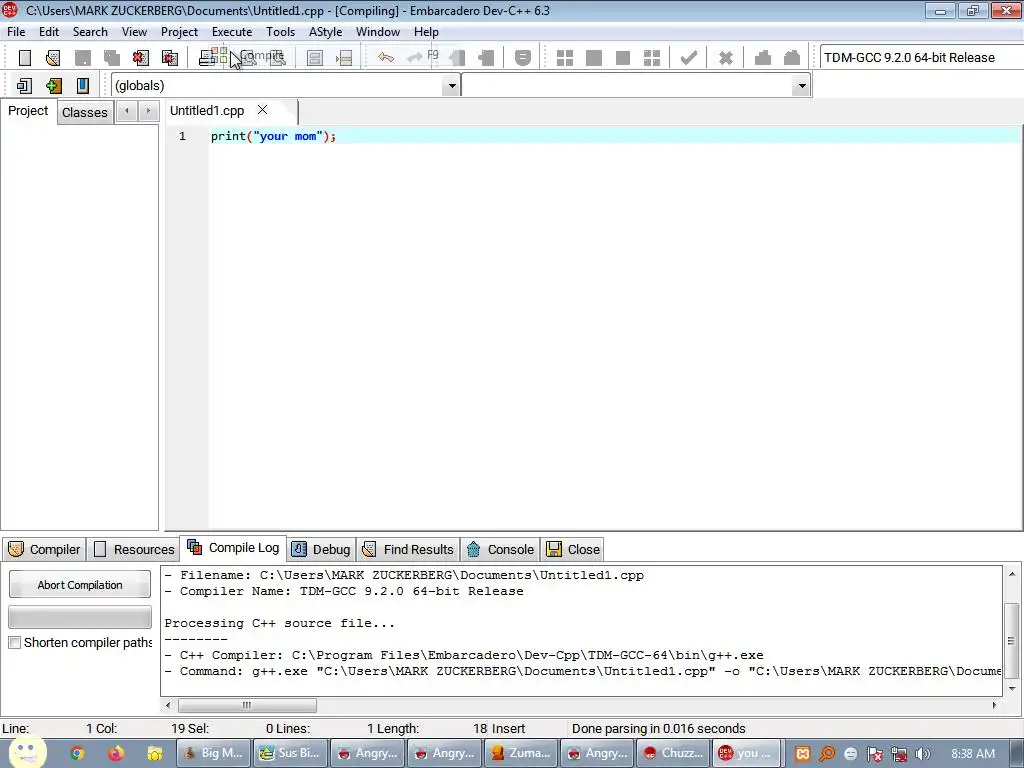Screen dimensions: 1024x768
Task: Click the Stop Execution X icon
Action: [726, 58]
